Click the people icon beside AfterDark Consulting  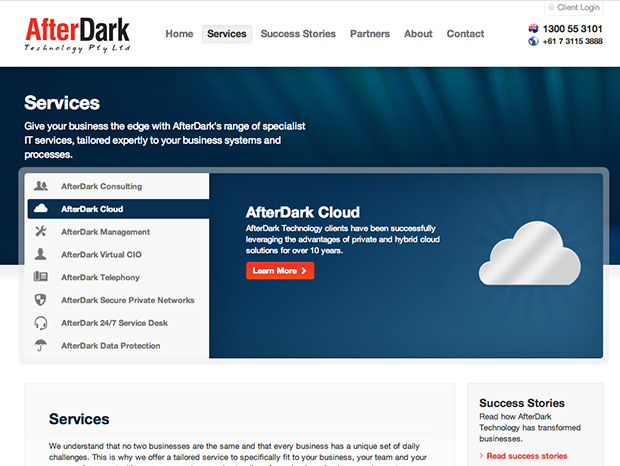pyautogui.click(x=41, y=186)
